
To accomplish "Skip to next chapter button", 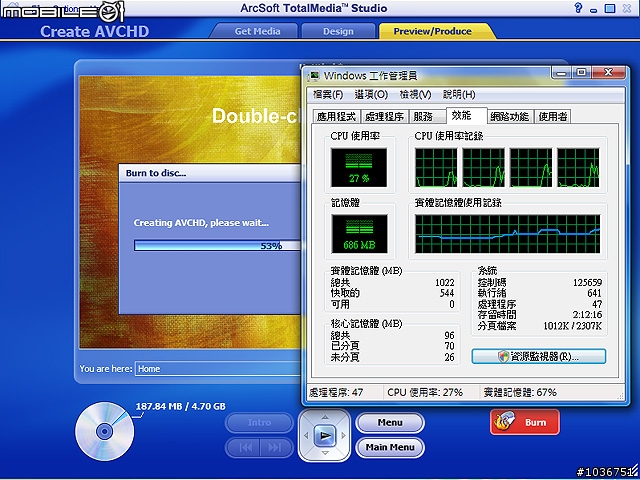I will pyautogui.click(x=275, y=448).
